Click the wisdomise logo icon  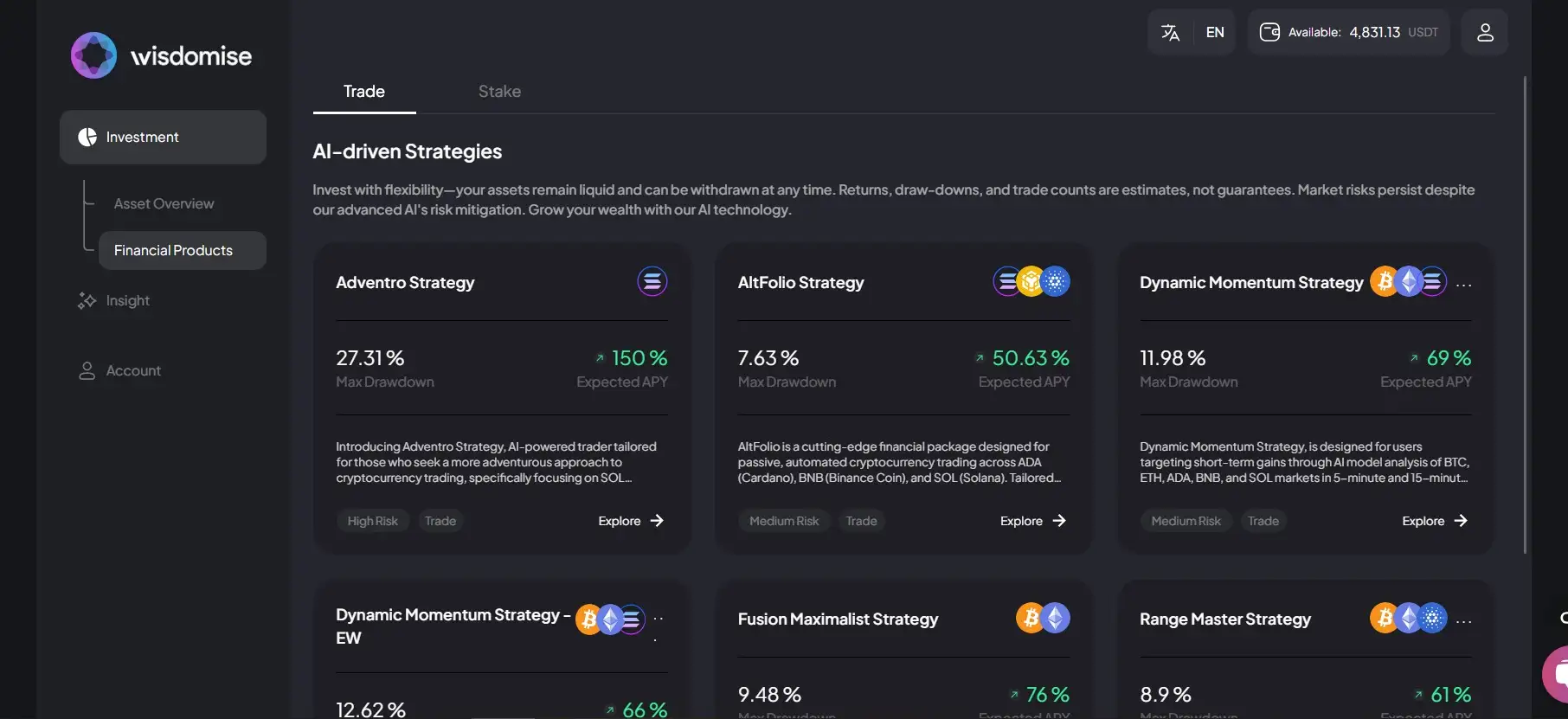(93, 55)
